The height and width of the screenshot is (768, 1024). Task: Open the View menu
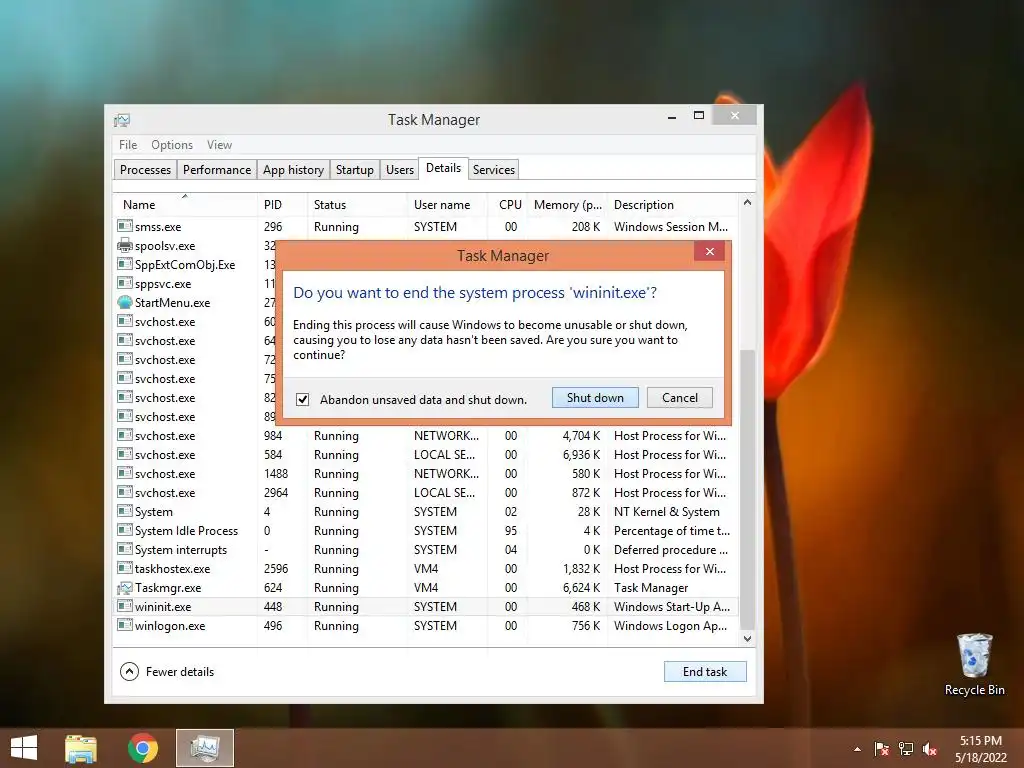pos(219,145)
